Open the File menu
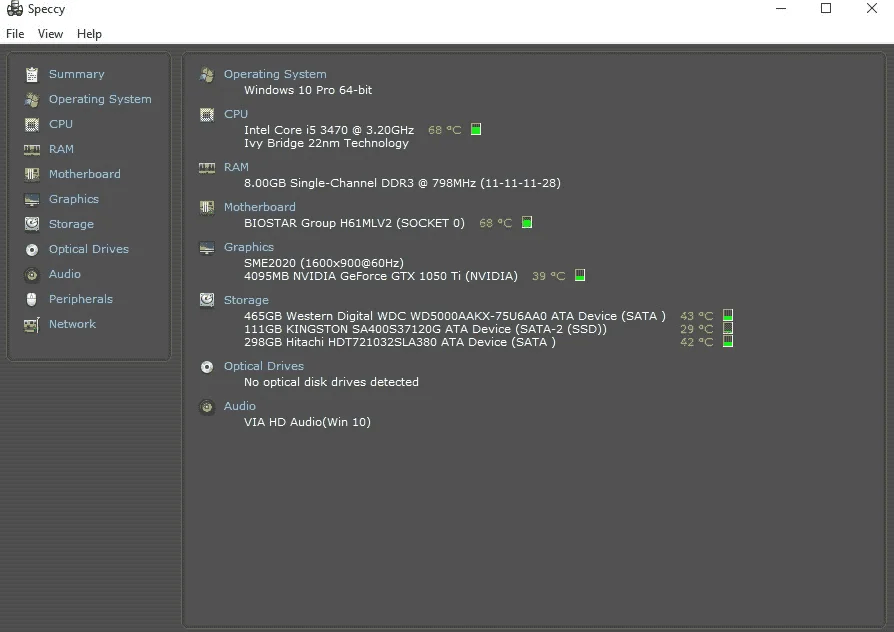The height and width of the screenshot is (632, 894). (x=15, y=34)
